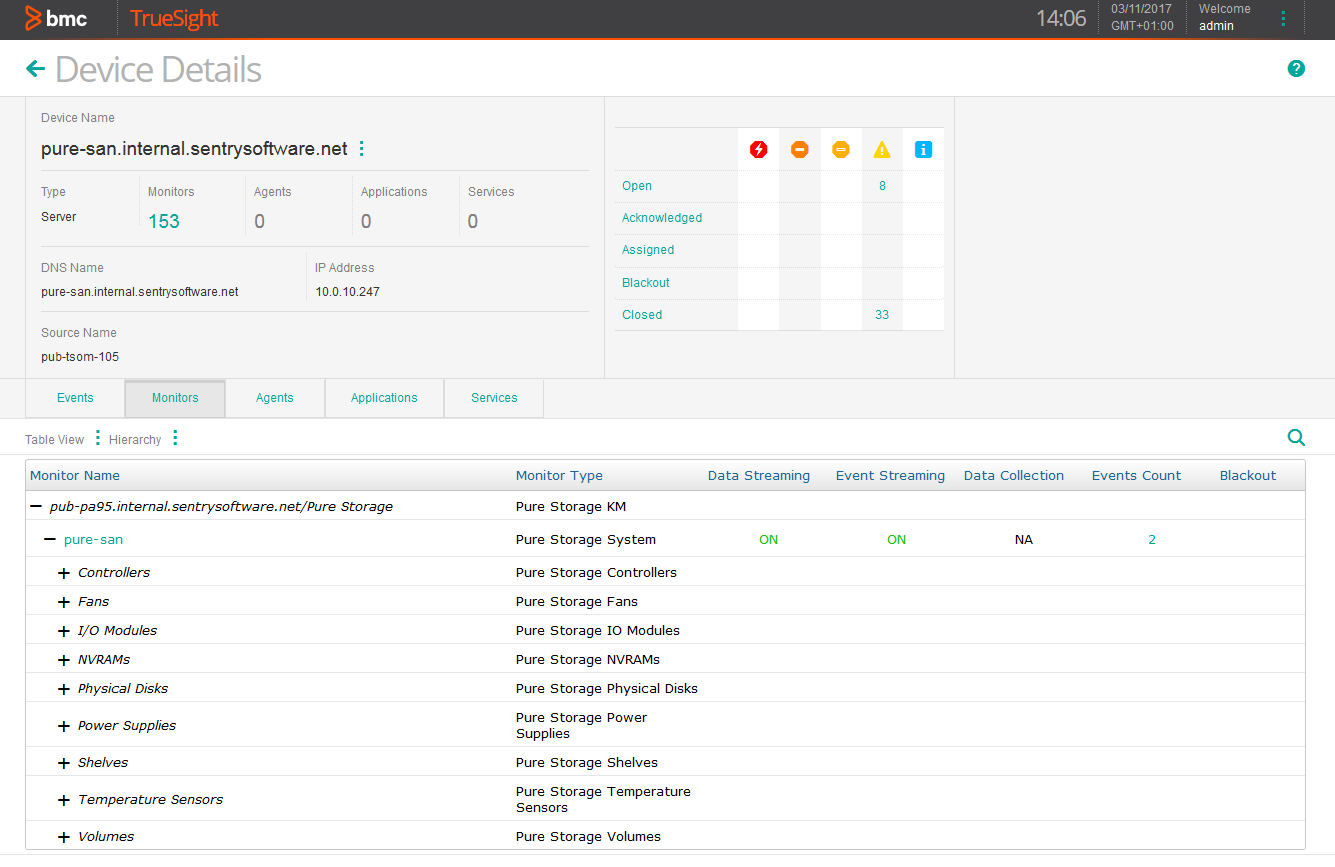Collapse the pure-san monitor node
Image resolution: width=1335 pixels, height=867 pixels.
tap(48, 539)
